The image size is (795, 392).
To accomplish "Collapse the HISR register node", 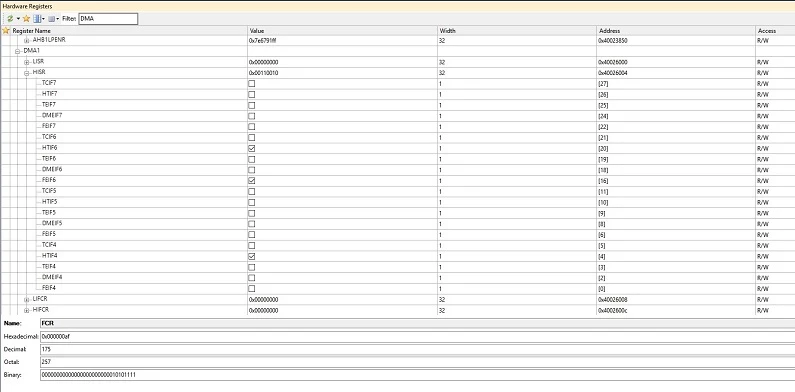I will [x=27, y=73].
